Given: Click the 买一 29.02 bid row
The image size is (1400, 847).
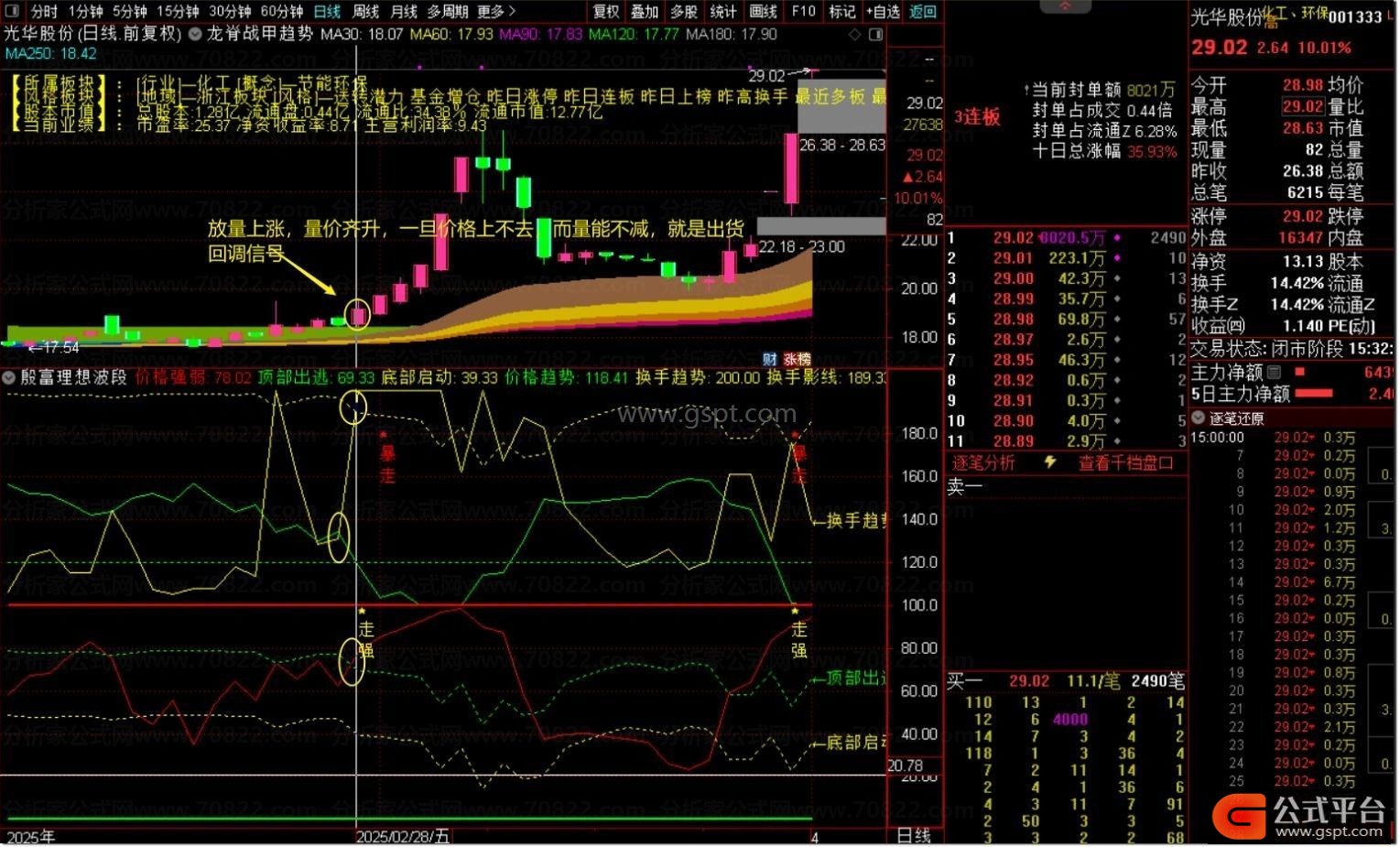Looking at the screenshot, I should [1067, 680].
